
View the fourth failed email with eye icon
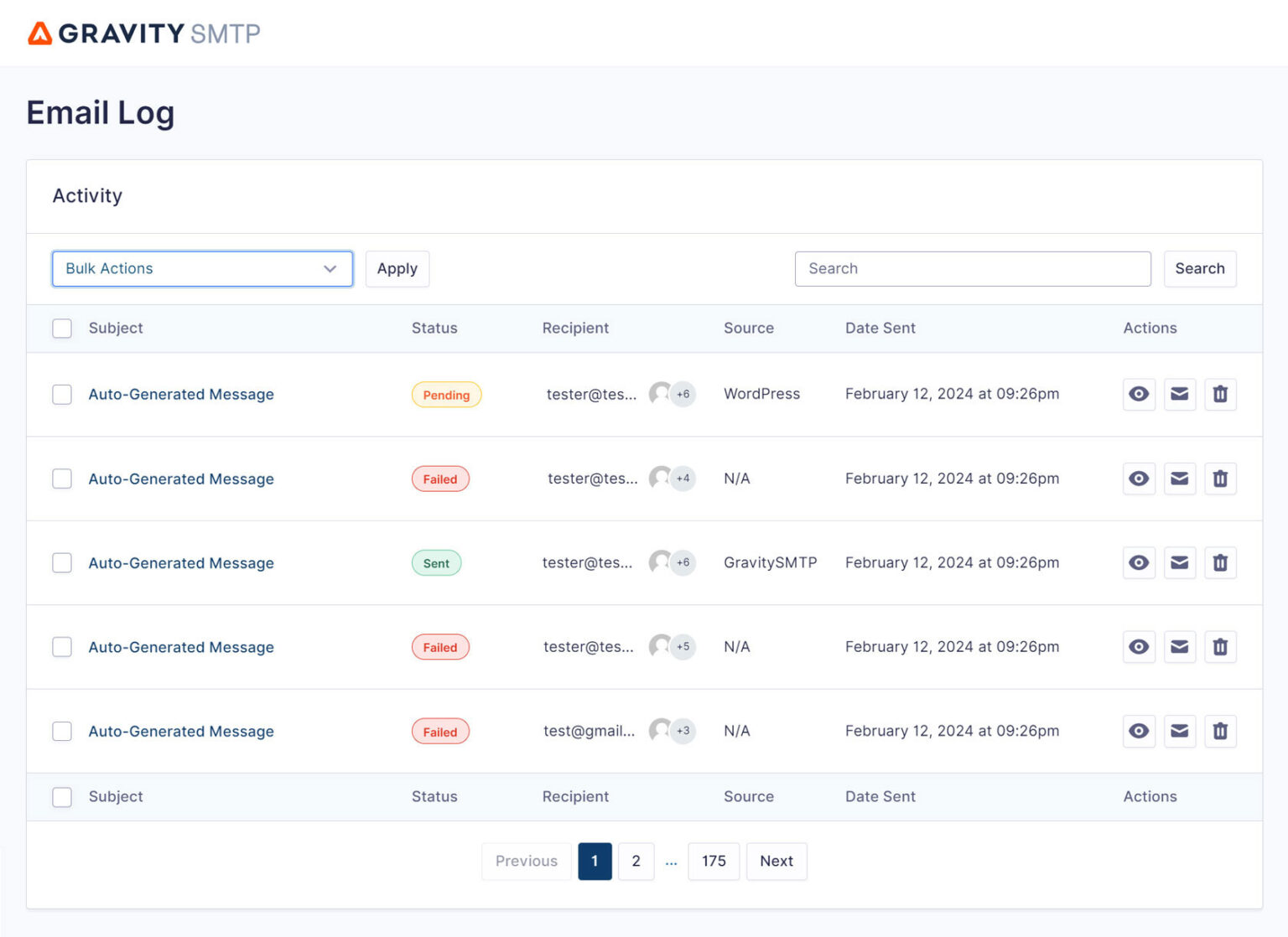tap(1138, 646)
